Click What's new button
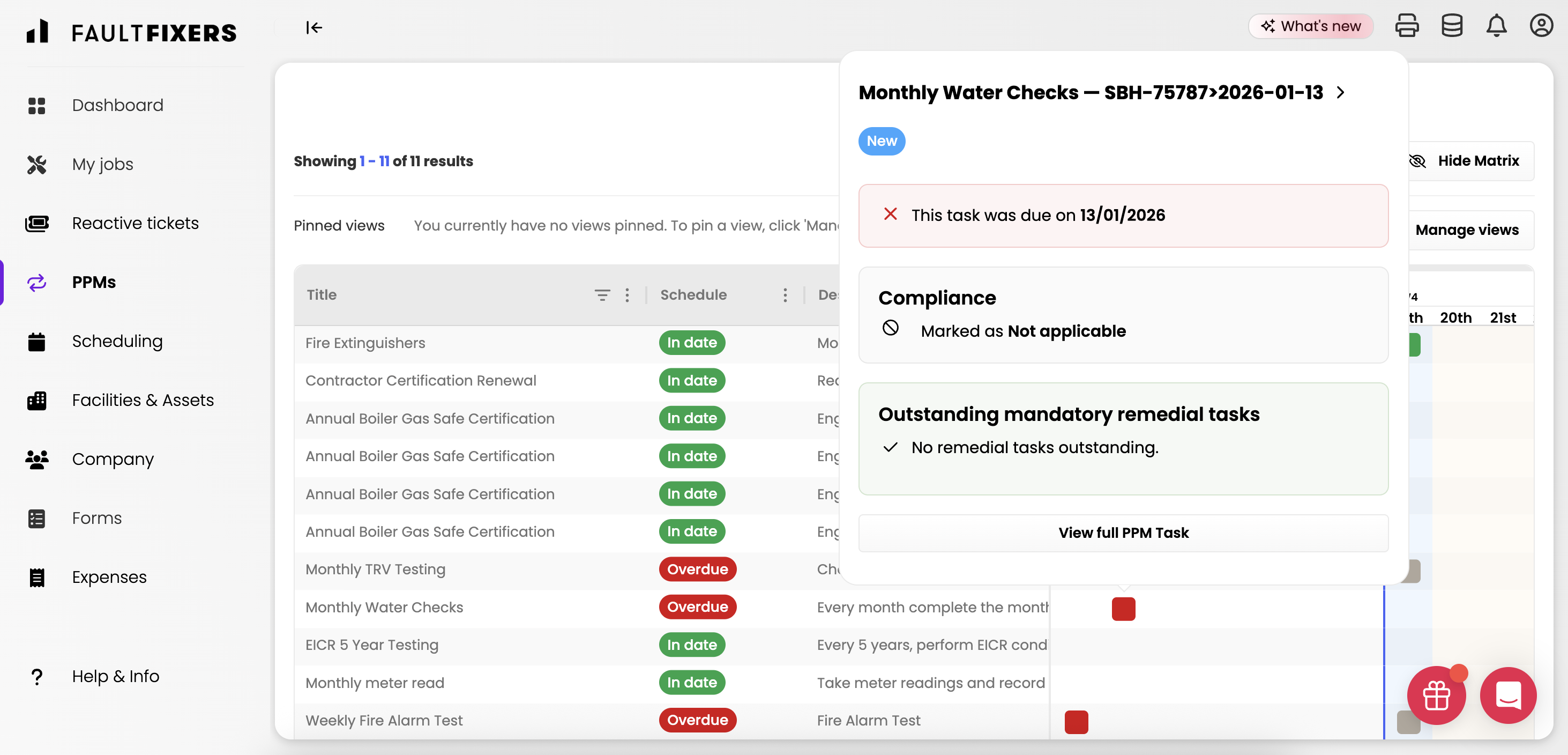The width and height of the screenshot is (1568, 755). coord(1311,26)
